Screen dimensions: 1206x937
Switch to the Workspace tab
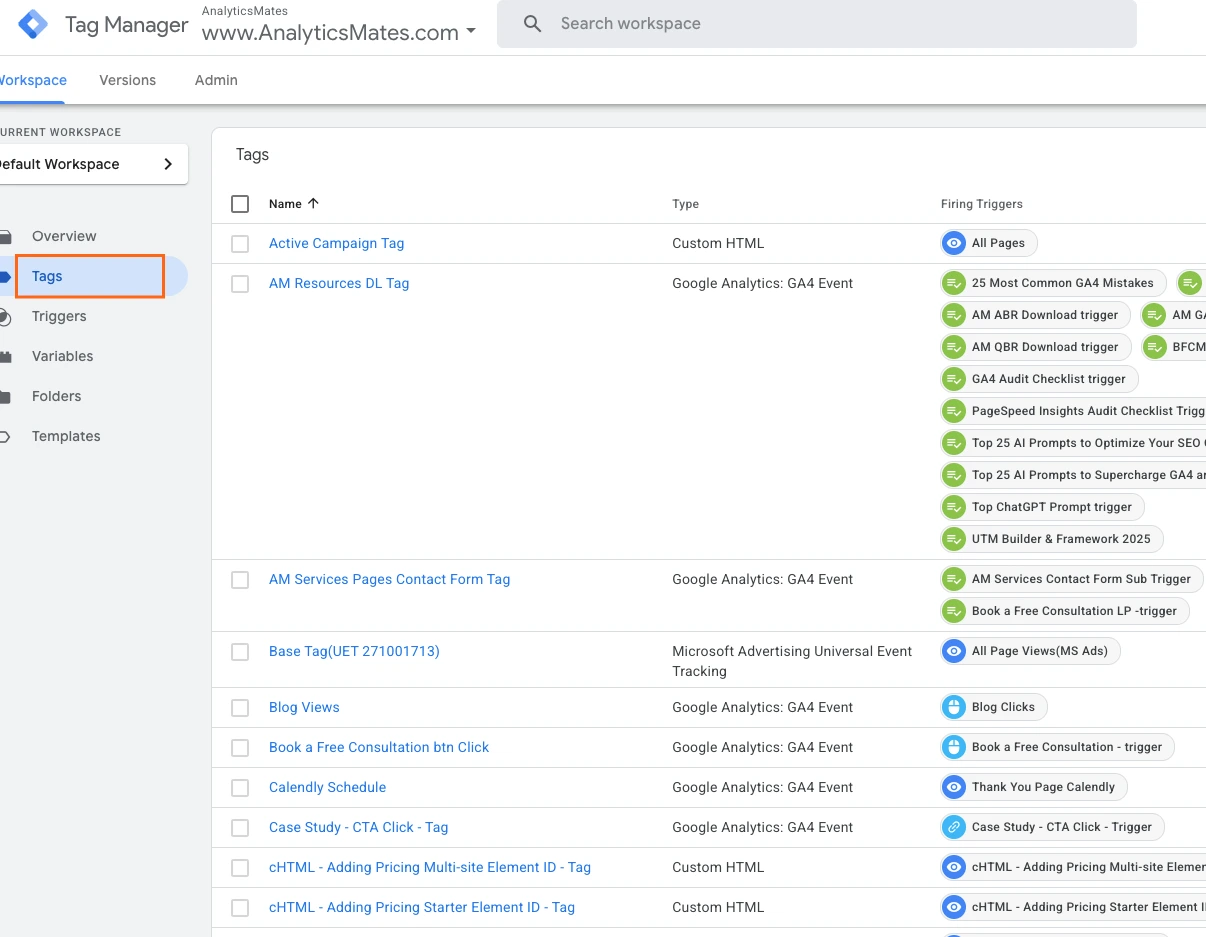point(32,80)
